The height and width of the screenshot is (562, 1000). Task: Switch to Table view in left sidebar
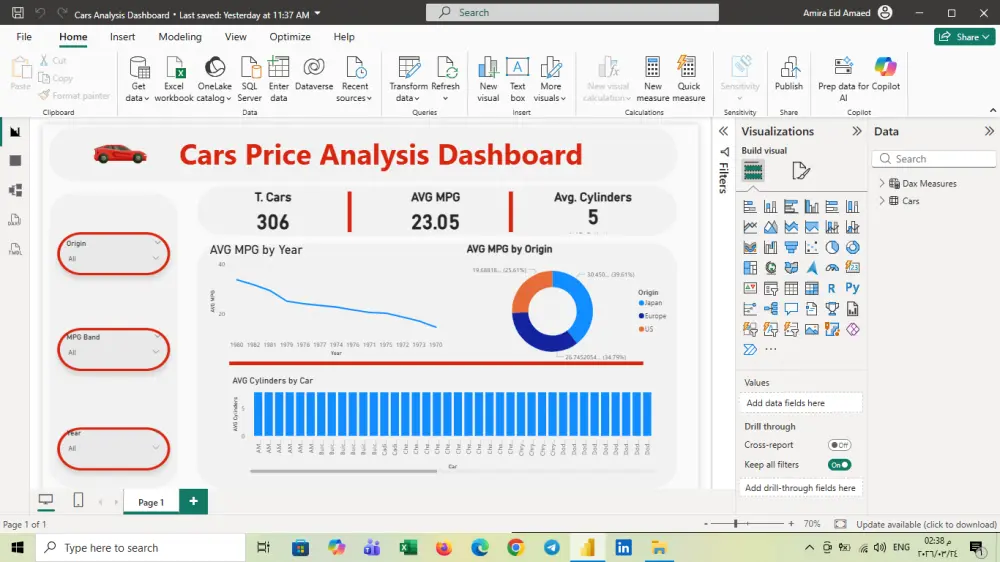point(15,161)
